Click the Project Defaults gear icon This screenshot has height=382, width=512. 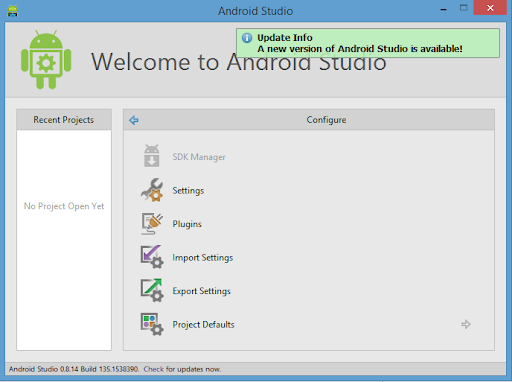152,324
